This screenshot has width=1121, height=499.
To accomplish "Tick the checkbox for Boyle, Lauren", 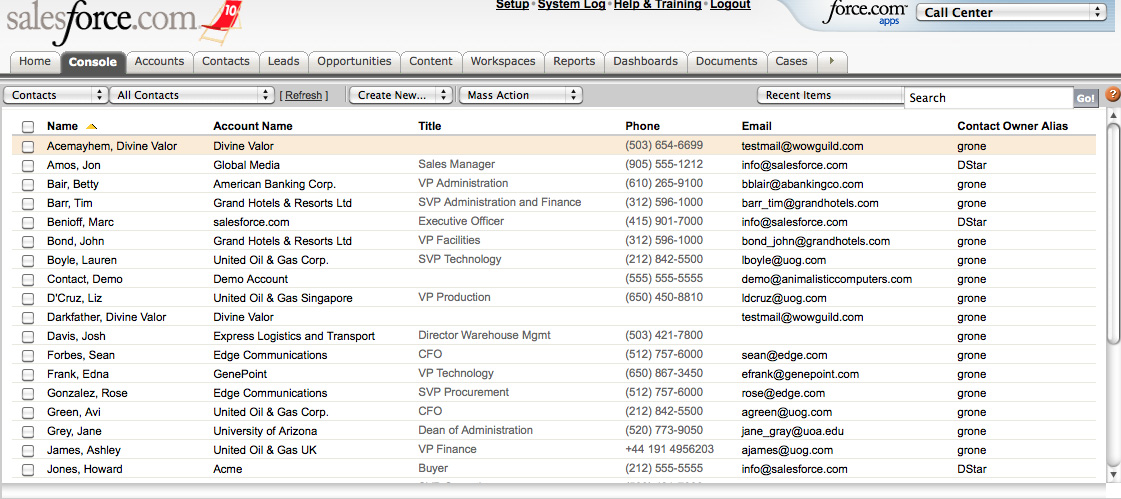I will coord(28,260).
